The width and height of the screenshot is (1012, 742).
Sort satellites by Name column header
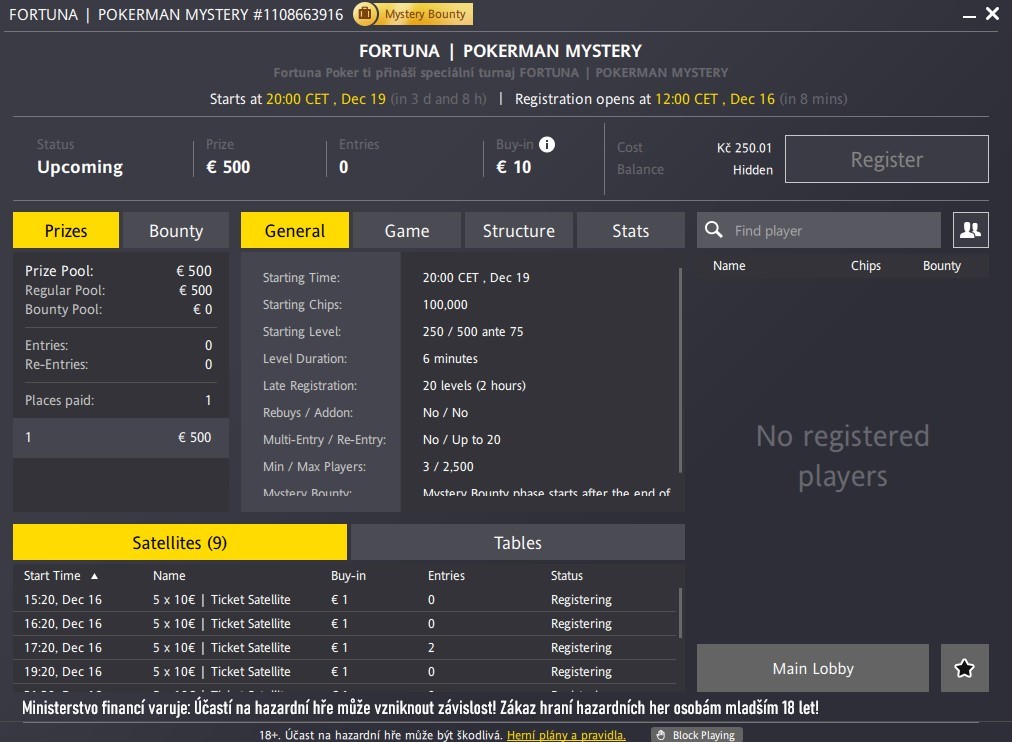point(169,575)
